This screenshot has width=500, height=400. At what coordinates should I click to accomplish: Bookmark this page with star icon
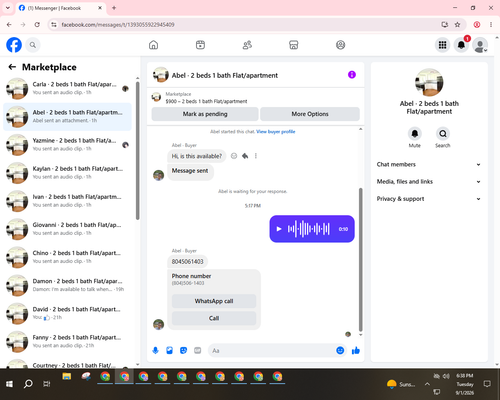[x=457, y=25]
